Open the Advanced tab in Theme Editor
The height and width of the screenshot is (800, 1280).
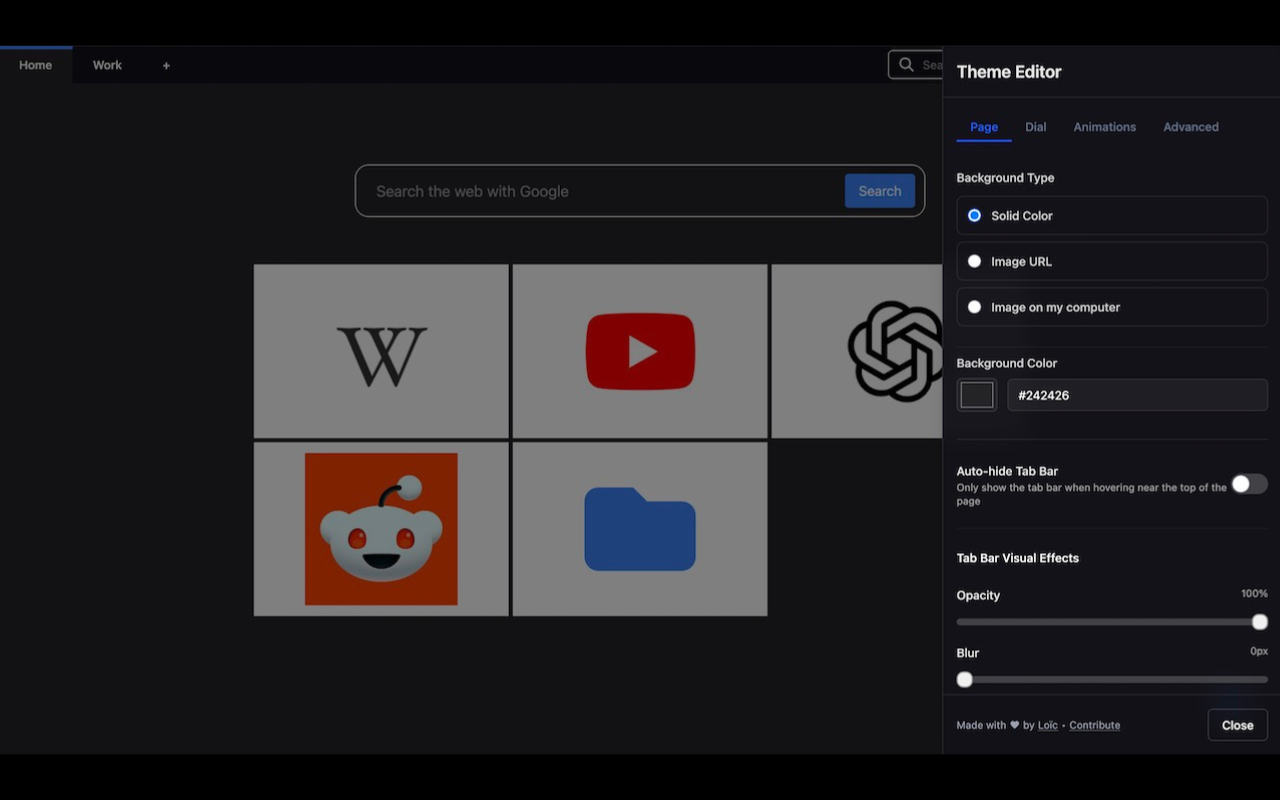pos(1191,127)
